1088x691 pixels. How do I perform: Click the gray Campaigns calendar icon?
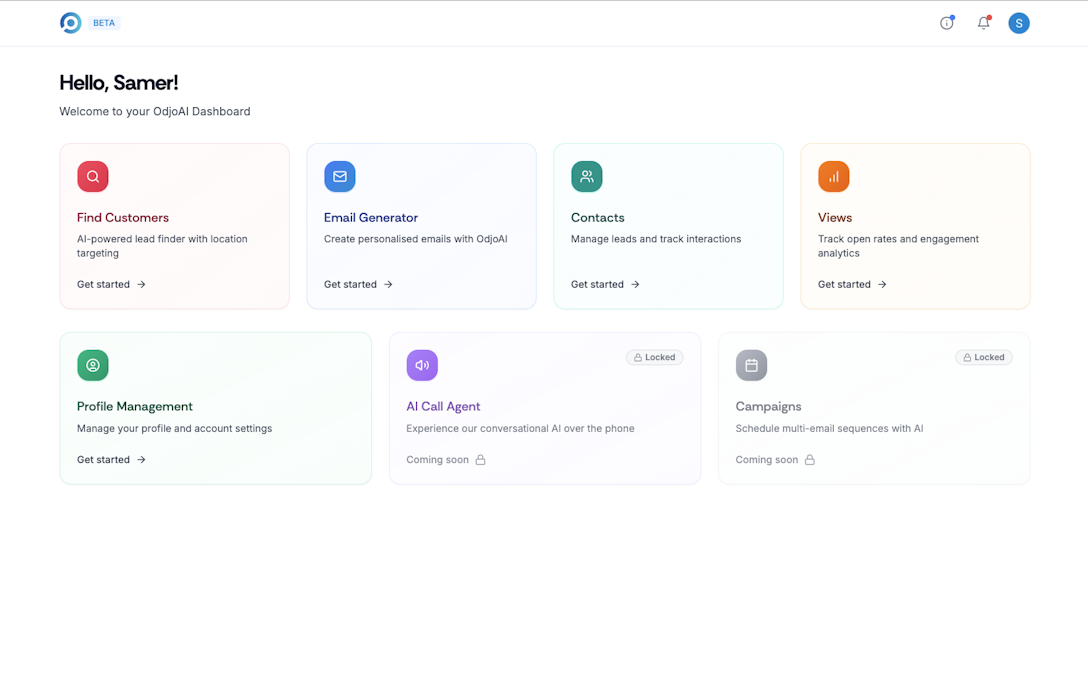coord(751,366)
